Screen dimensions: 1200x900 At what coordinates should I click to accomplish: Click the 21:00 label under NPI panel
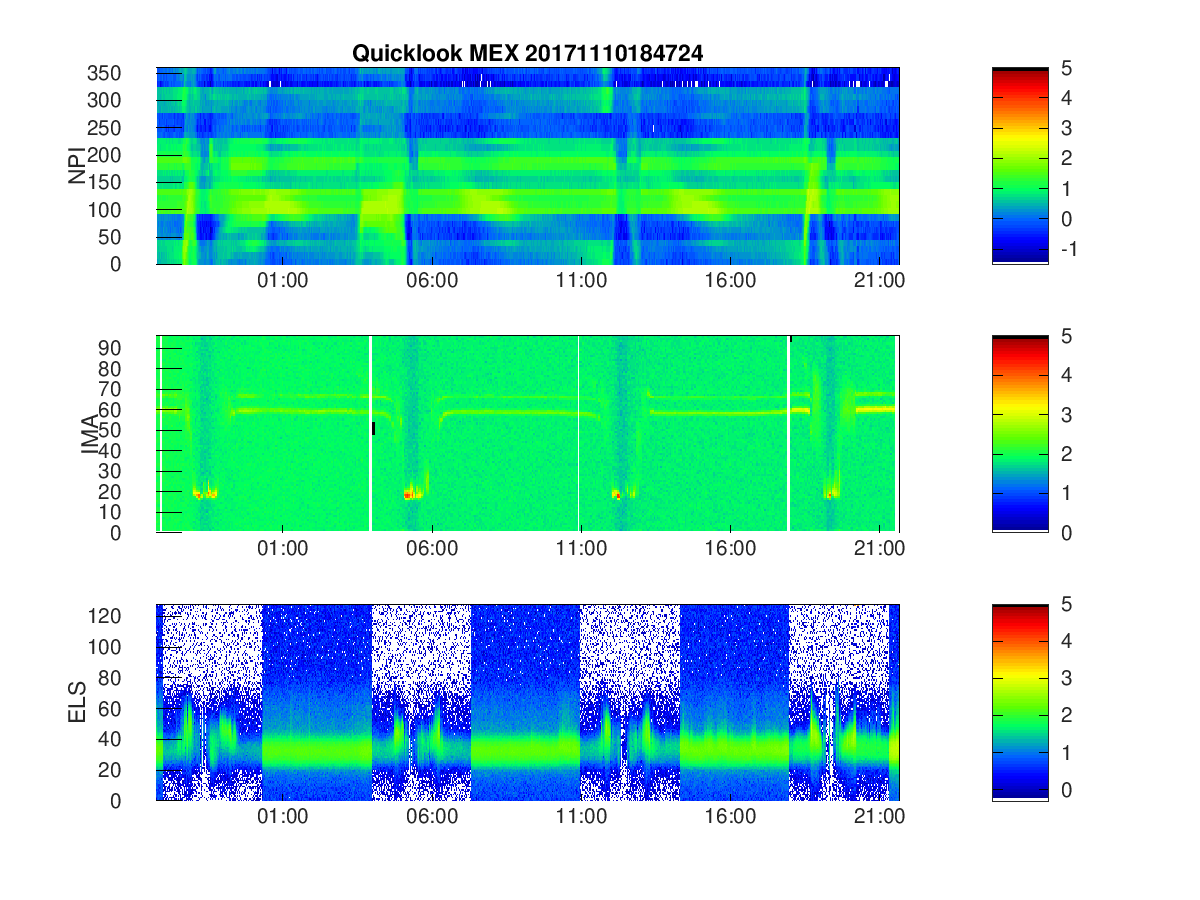tap(879, 282)
